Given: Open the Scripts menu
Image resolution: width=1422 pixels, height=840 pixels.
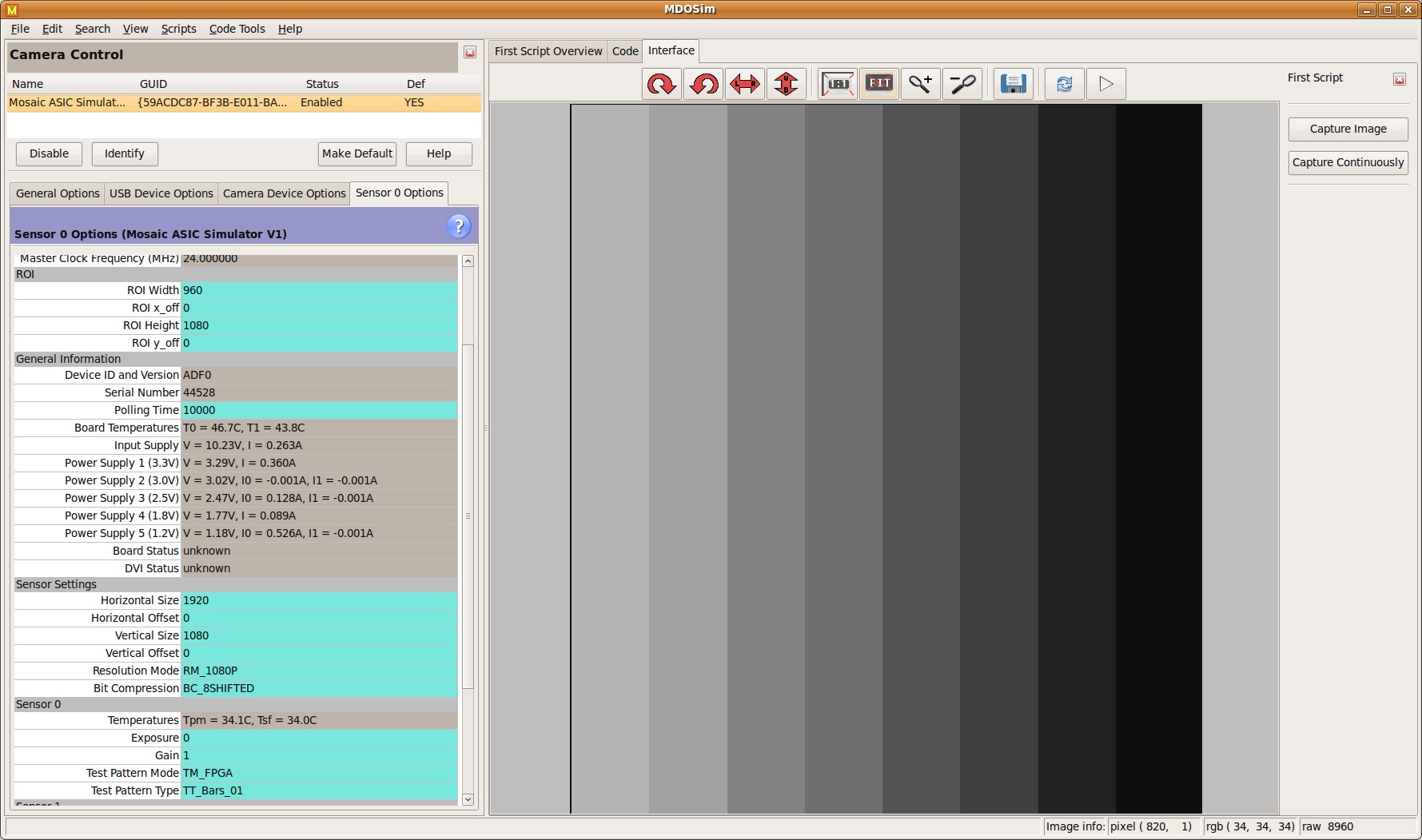Looking at the screenshot, I should coord(178,29).
